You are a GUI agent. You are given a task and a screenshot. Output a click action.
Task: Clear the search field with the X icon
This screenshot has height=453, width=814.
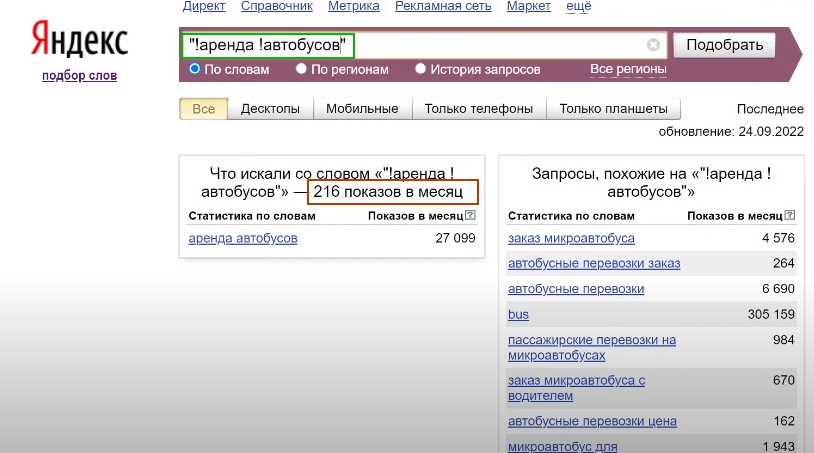[653, 45]
